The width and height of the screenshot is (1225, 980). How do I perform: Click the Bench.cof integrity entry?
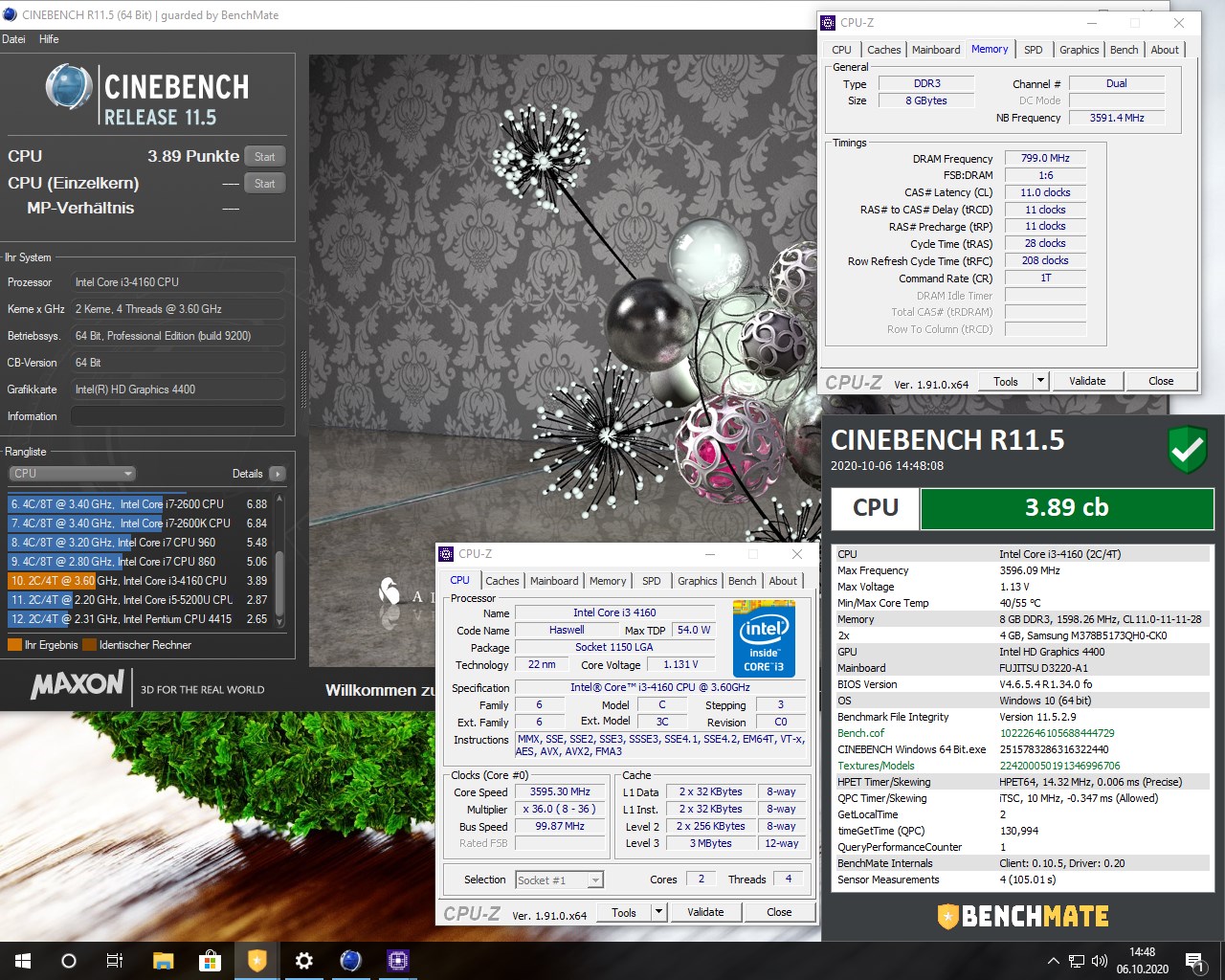pos(1024,733)
